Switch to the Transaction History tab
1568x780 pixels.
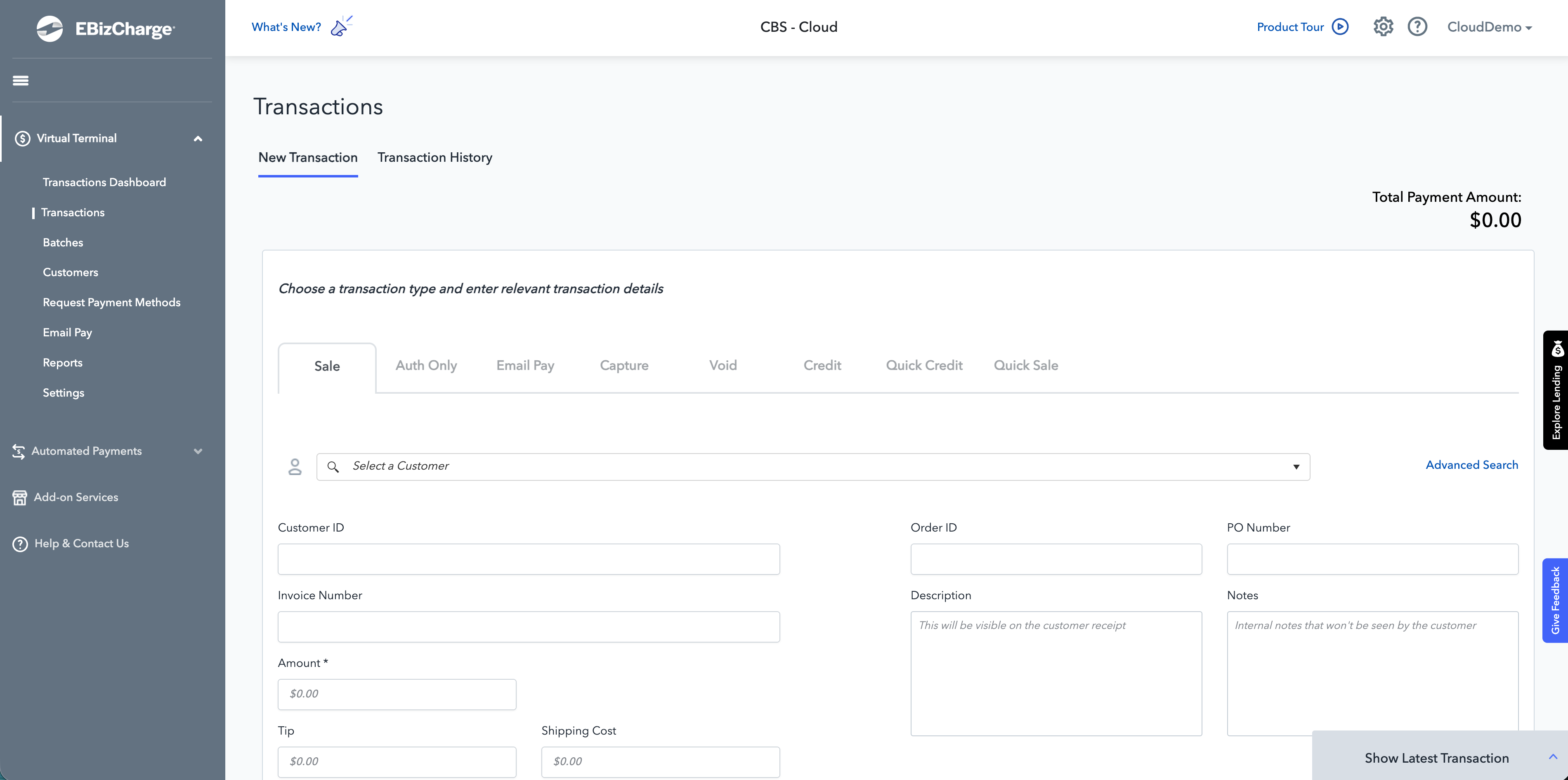click(435, 158)
